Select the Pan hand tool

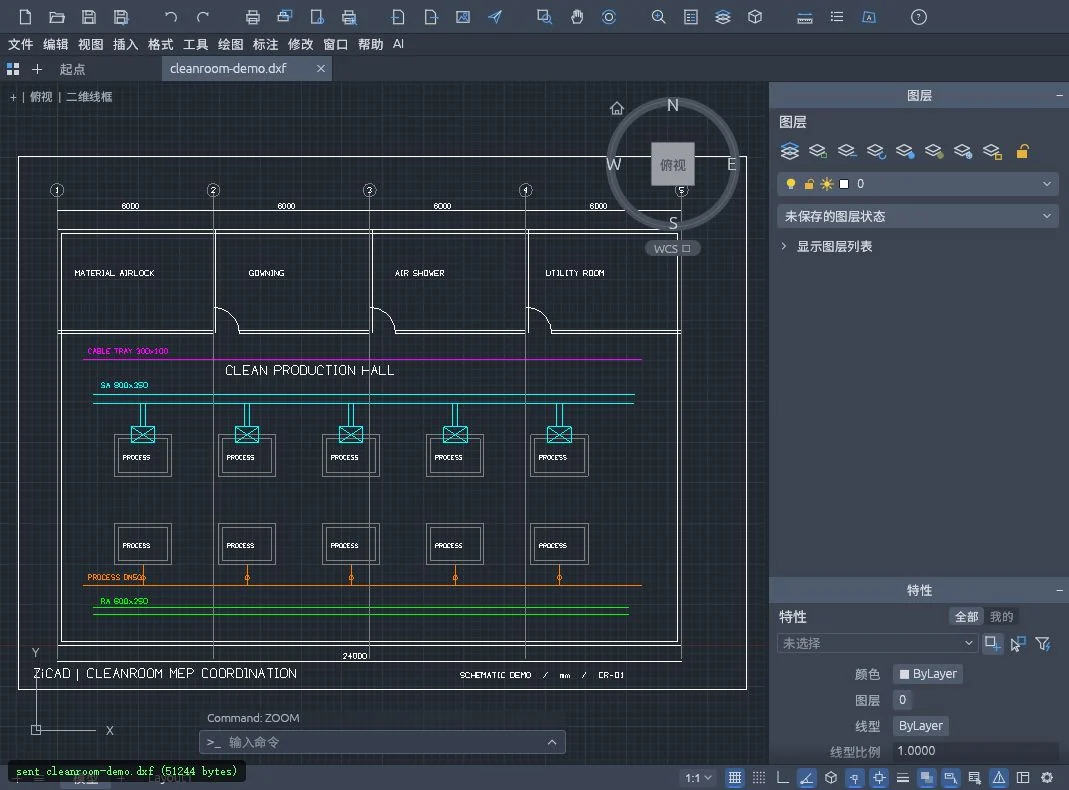[577, 17]
